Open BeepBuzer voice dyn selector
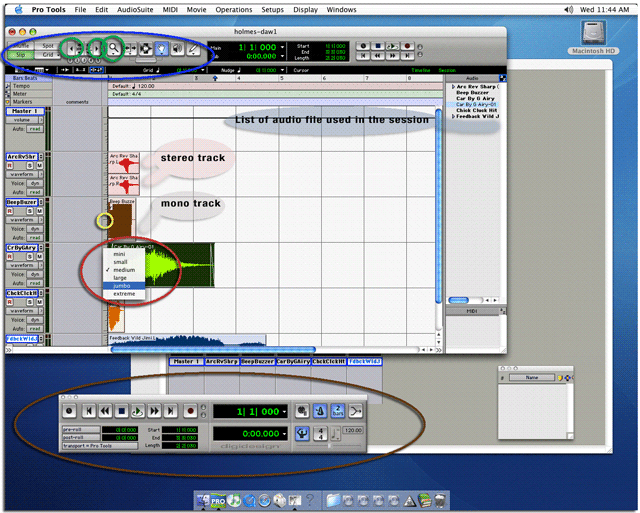Viewport: 640px width, 513px height. 35,229
